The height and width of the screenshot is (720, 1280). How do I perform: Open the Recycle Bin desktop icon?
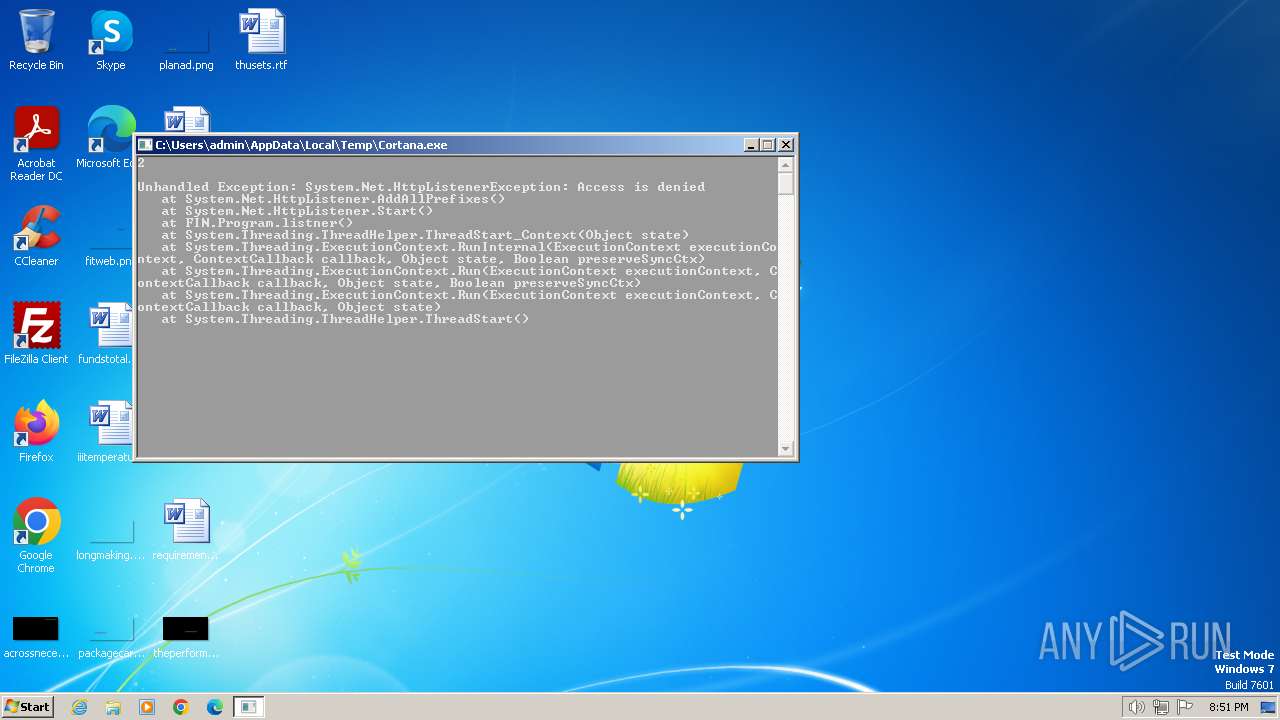point(36,40)
